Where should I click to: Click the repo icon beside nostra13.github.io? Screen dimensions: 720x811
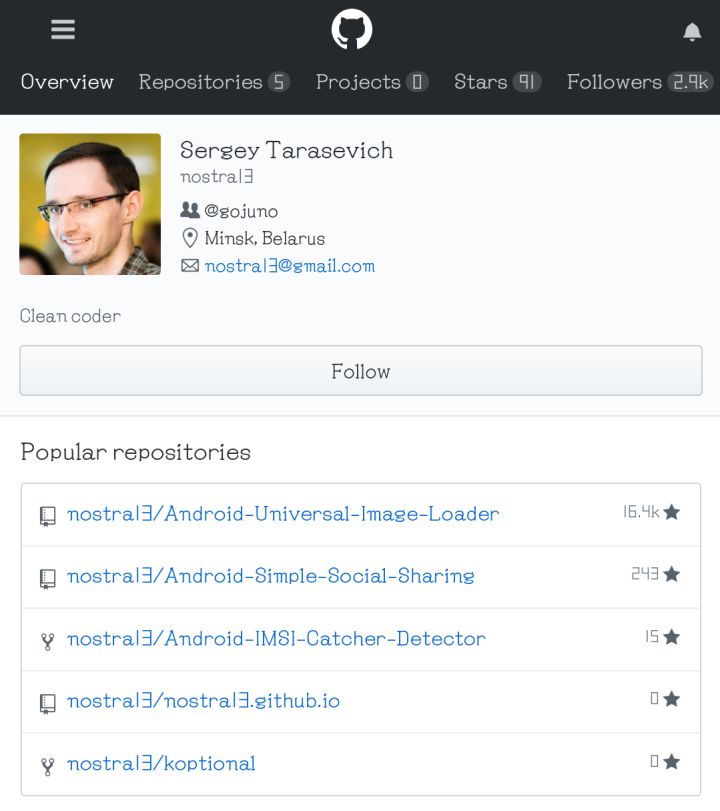coord(47,703)
